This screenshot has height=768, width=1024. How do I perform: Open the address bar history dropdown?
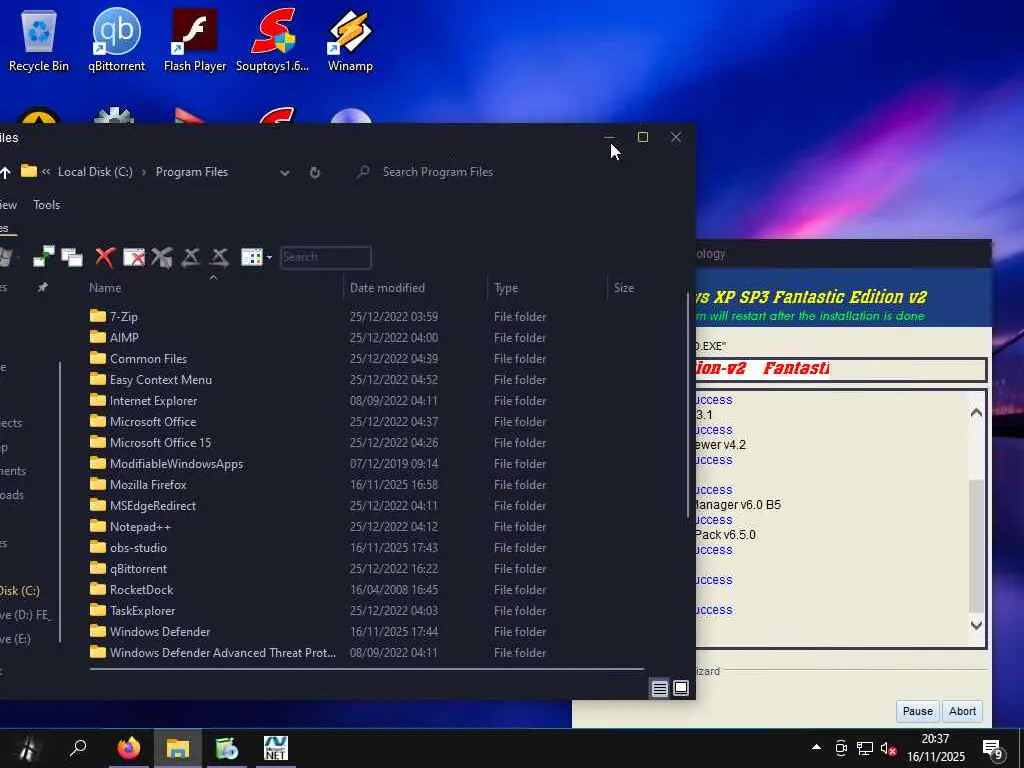[285, 172]
